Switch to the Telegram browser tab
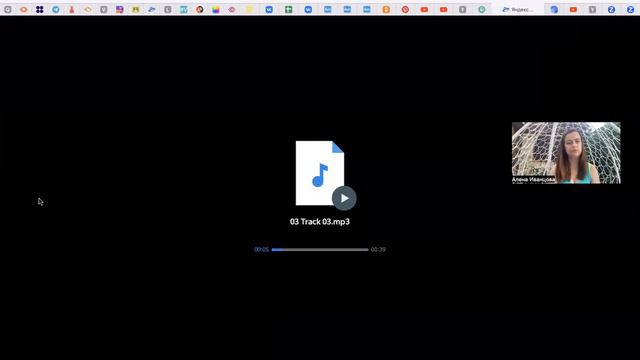Screen dimensions: 640x360 click(56, 9)
